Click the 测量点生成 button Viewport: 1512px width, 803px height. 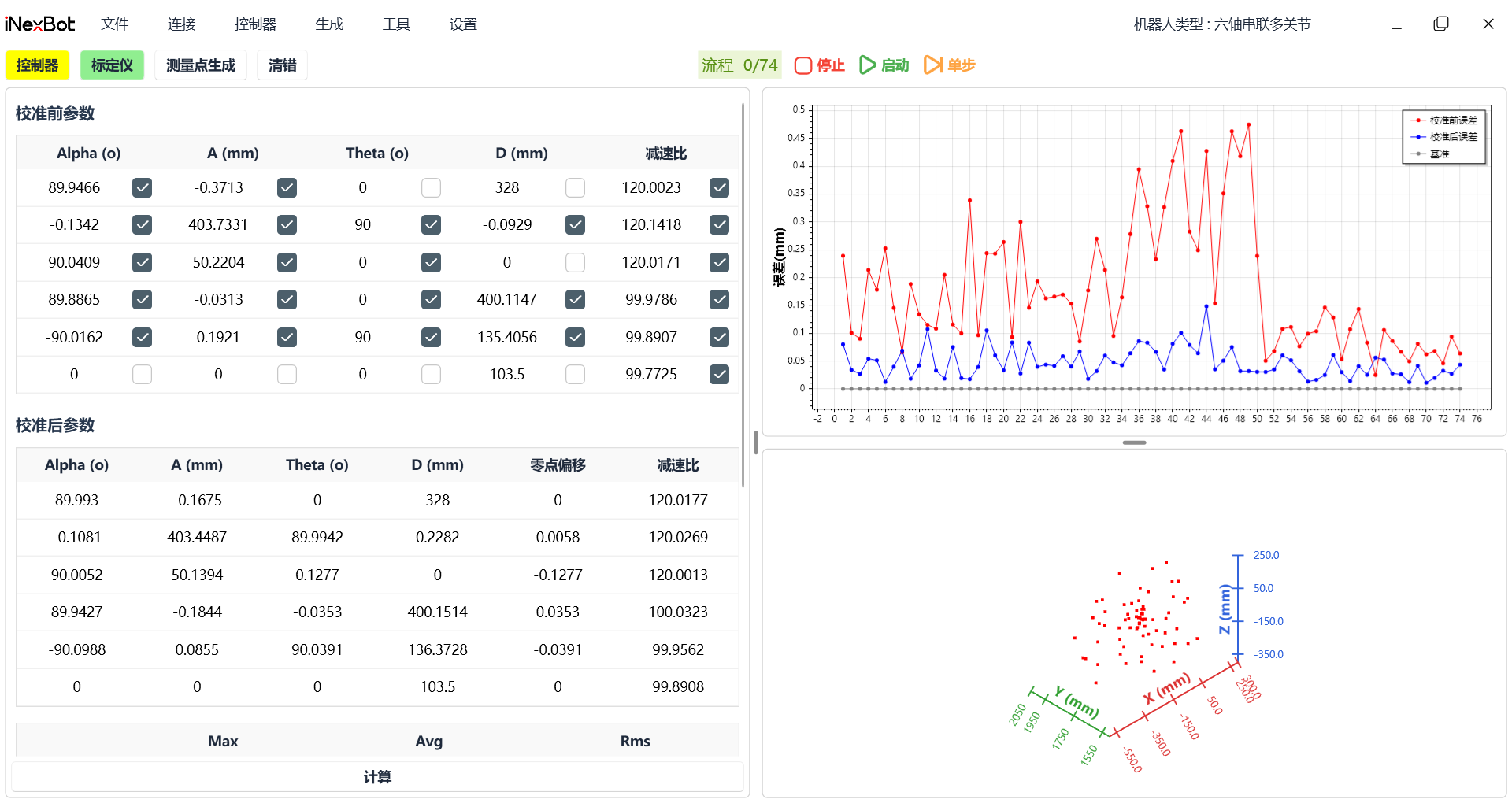tap(201, 65)
